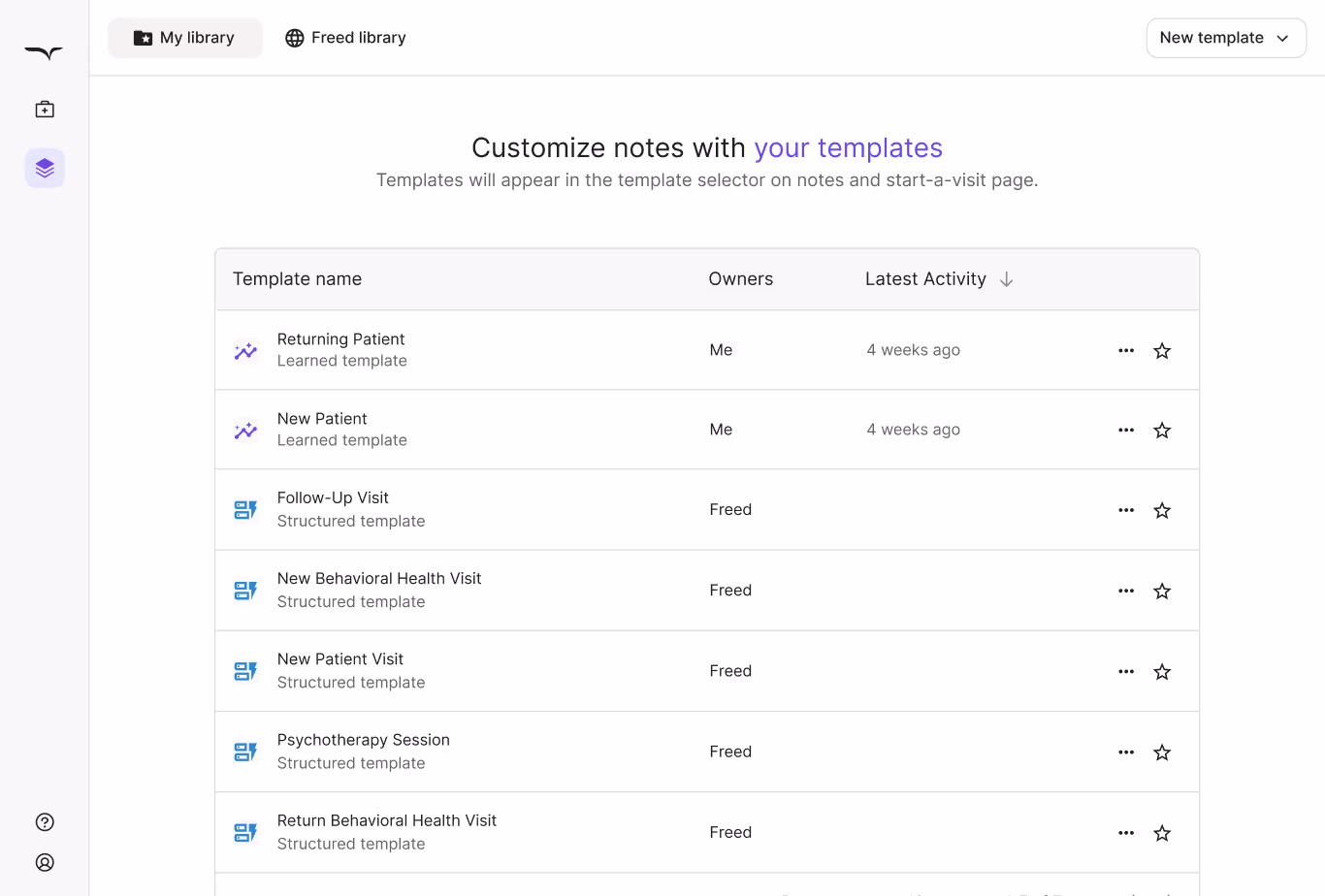This screenshot has height=896, width=1325.
Task: Open the account profile icon
Action: (45, 862)
